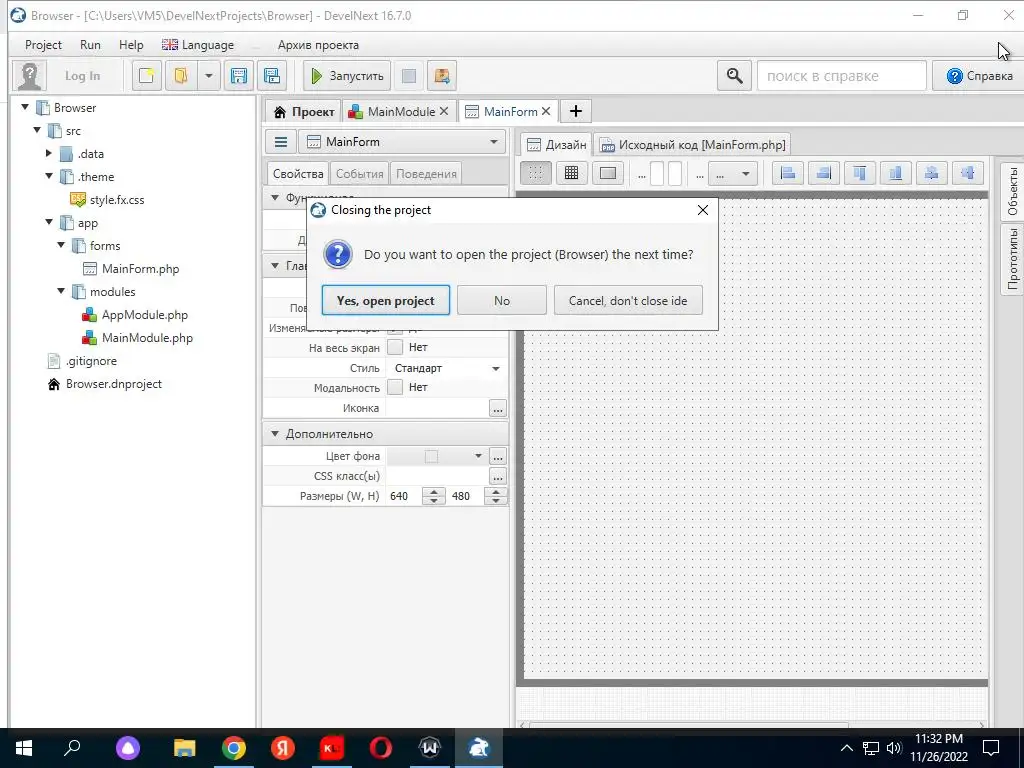Image resolution: width=1024 pixels, height=768 pixels.
Task: Open the Стиль Стандарт dropdown
Action: tap(447, 368)
